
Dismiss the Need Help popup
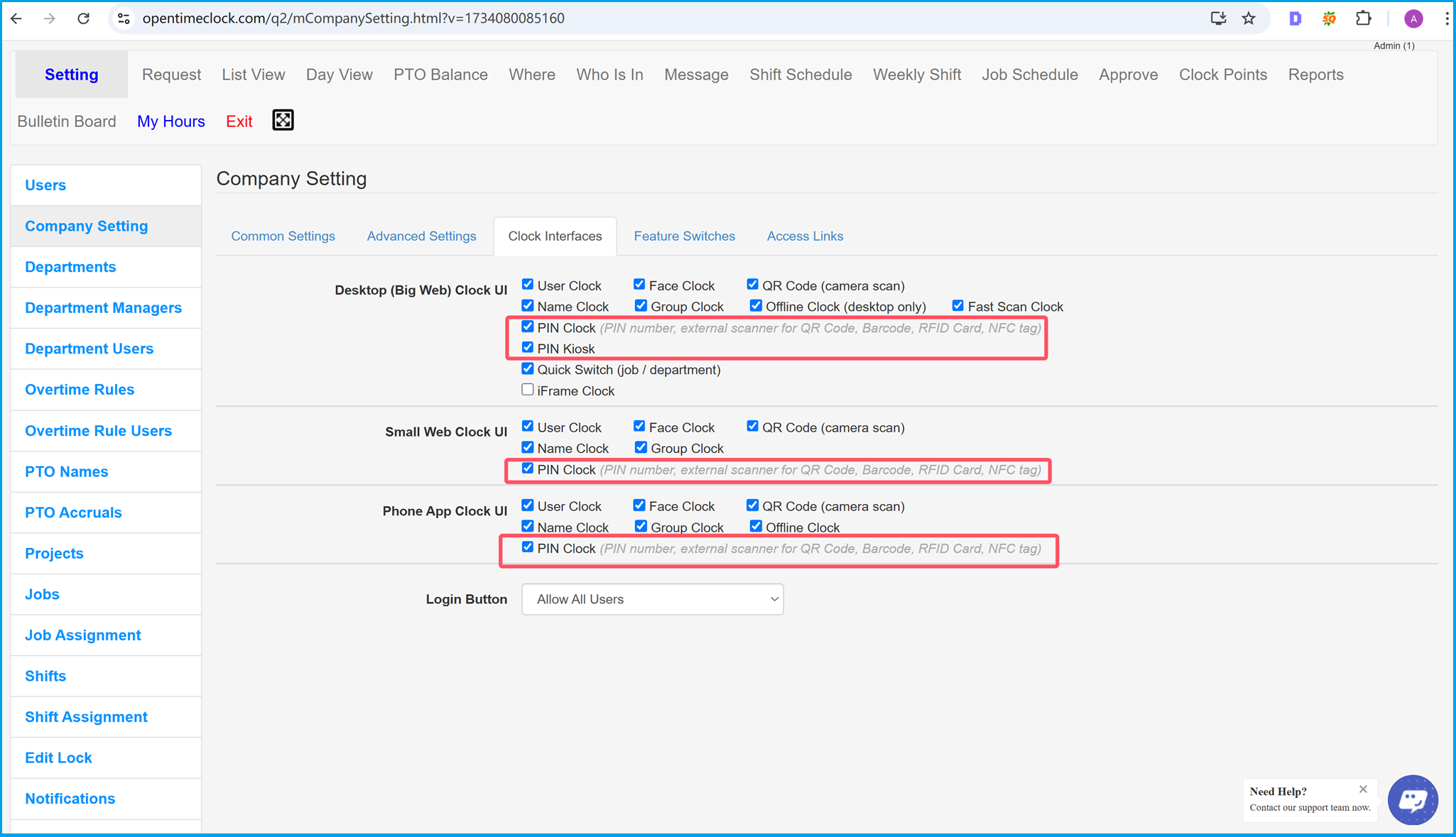[x=1363, y=789]
